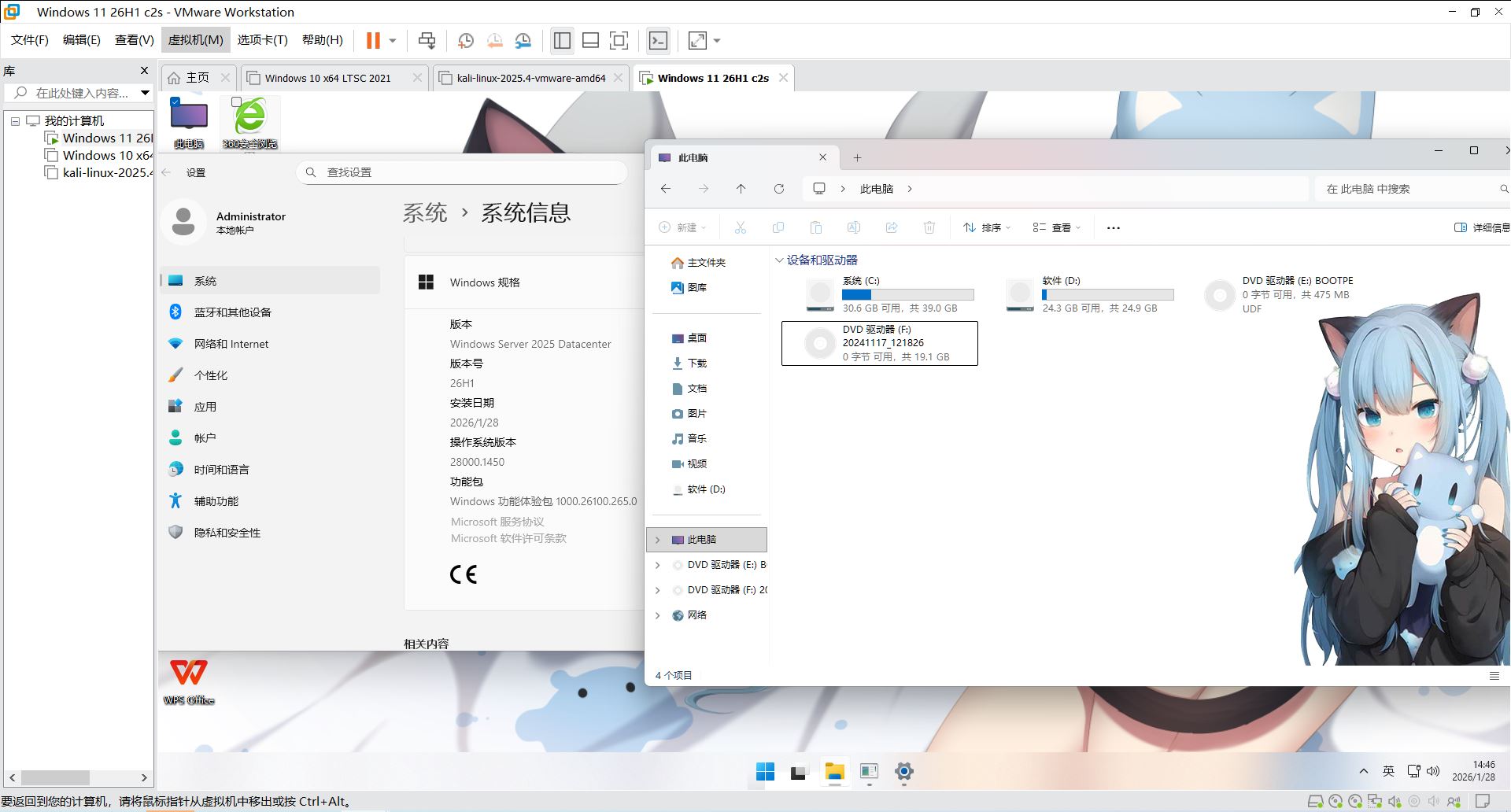Toggle the VMware library sidebar view icon
1511x812 pixels.
[562, 41]
